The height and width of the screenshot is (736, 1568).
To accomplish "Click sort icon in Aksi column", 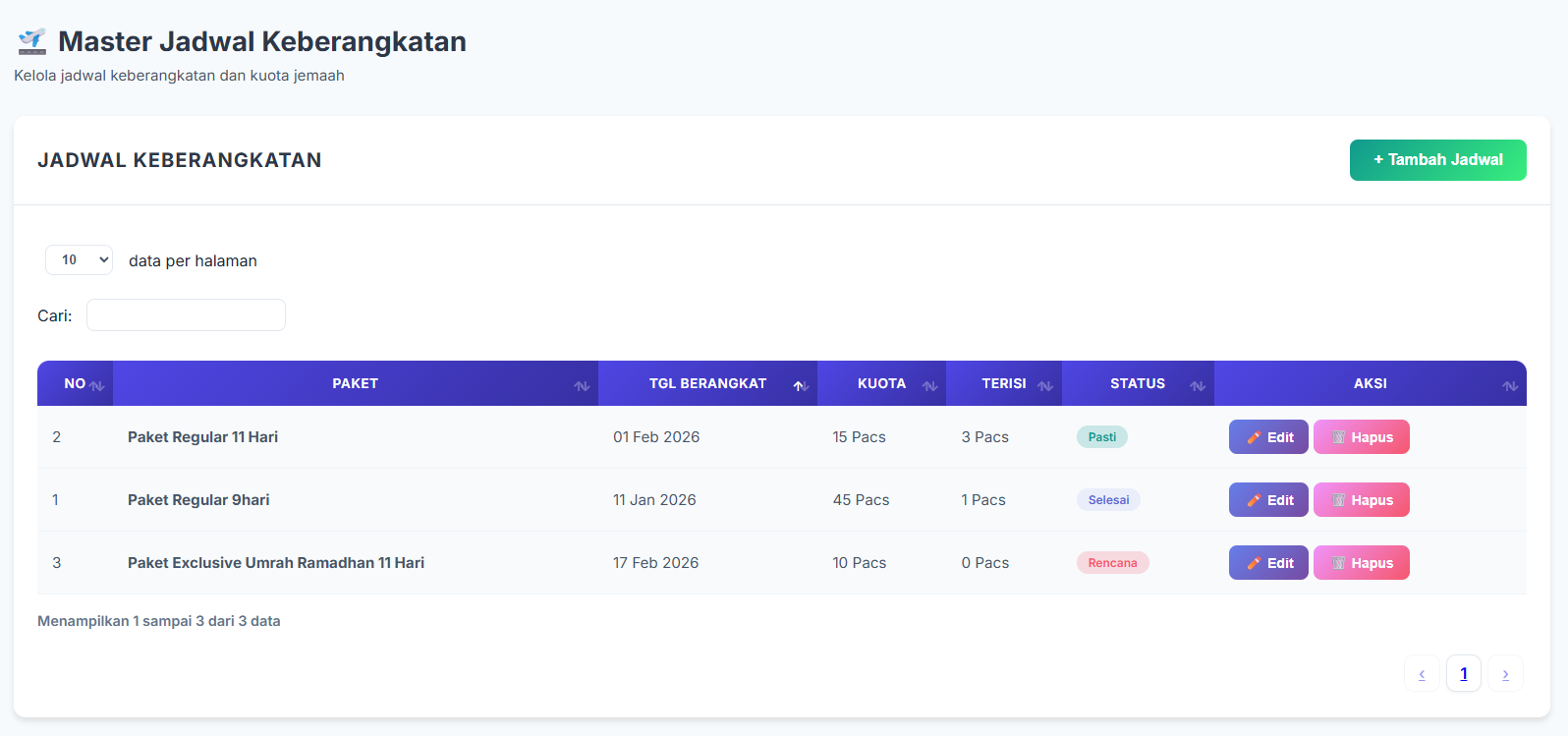I will click(1510, 385).
